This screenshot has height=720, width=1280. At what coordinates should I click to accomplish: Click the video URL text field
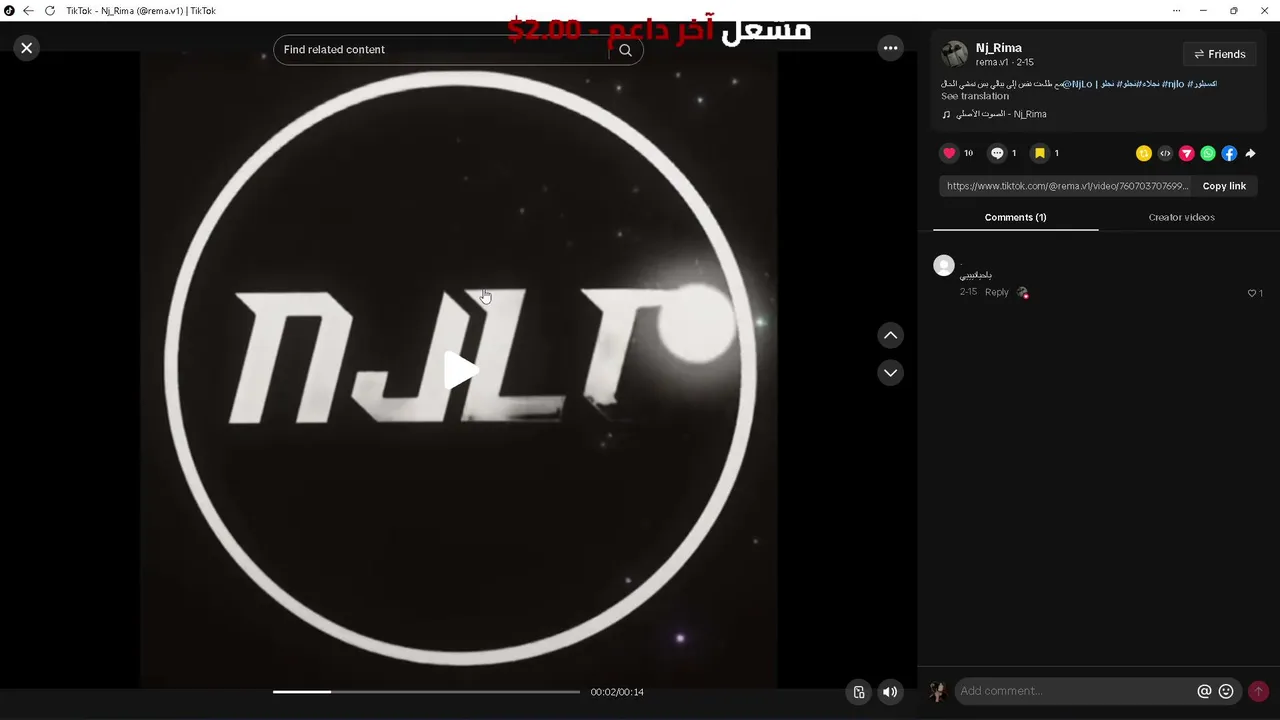coord(1067,186)
